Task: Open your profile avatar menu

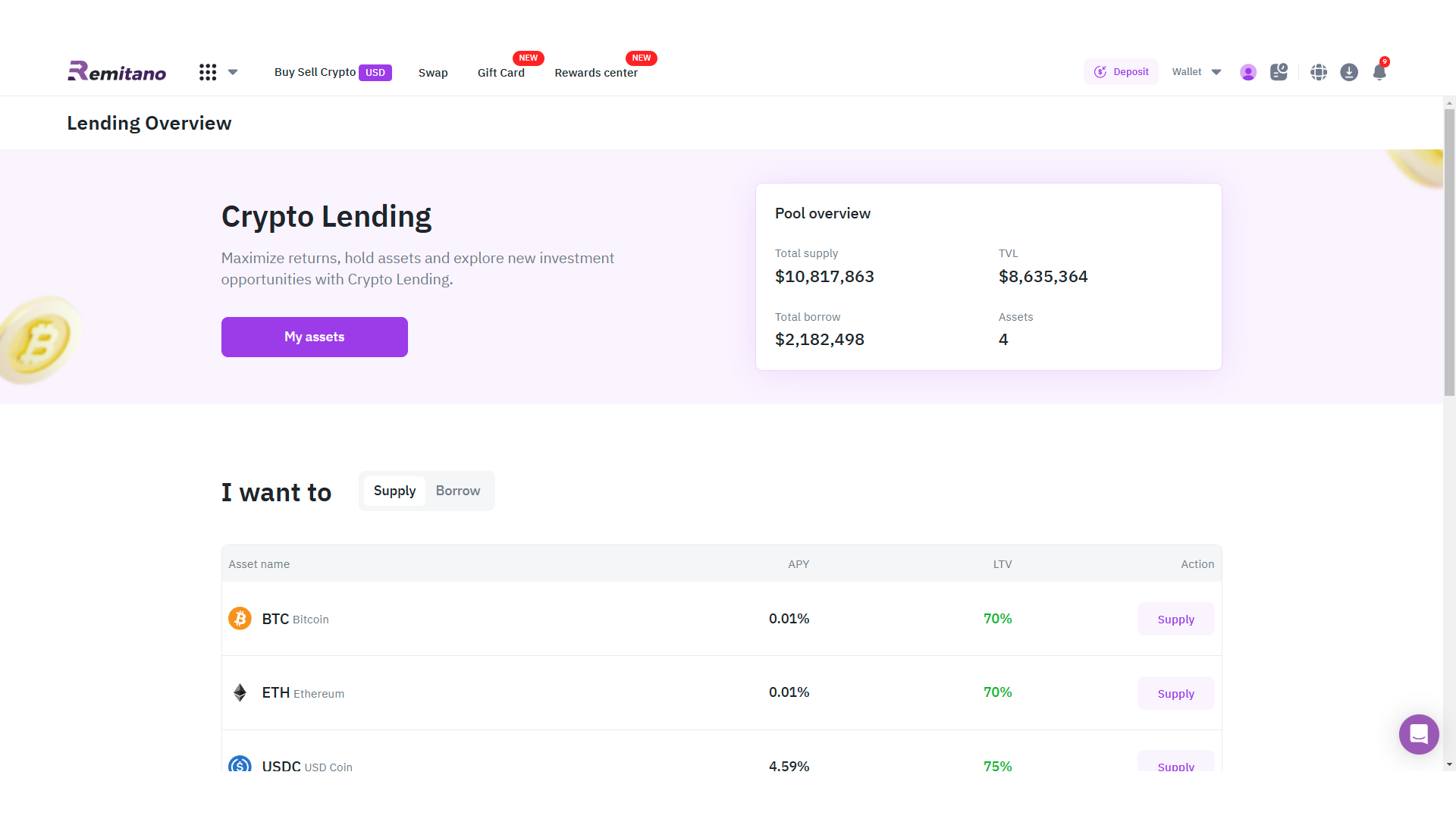Action: tap(1248, 72)
